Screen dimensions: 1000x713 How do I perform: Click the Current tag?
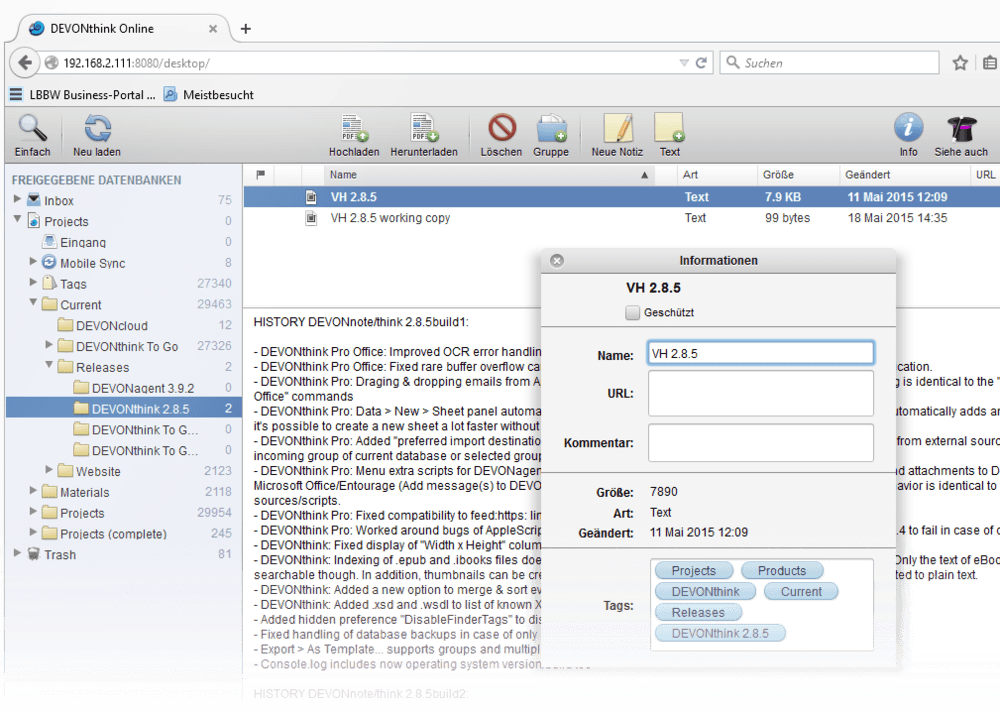click(801, 592)
